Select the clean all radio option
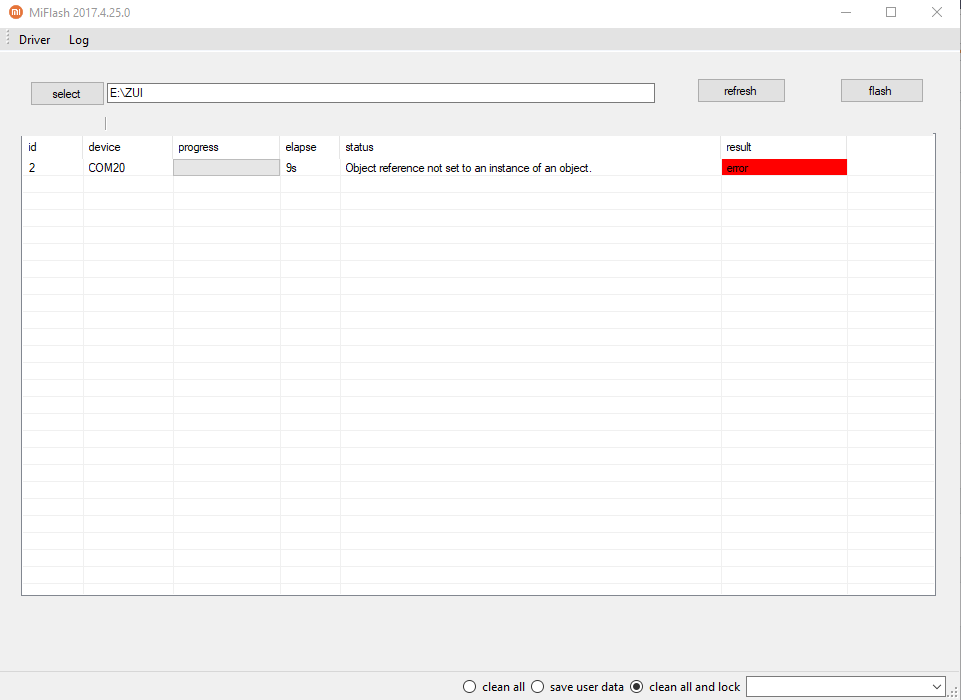Viewport: 961px width, 700px height. point(494,687)
